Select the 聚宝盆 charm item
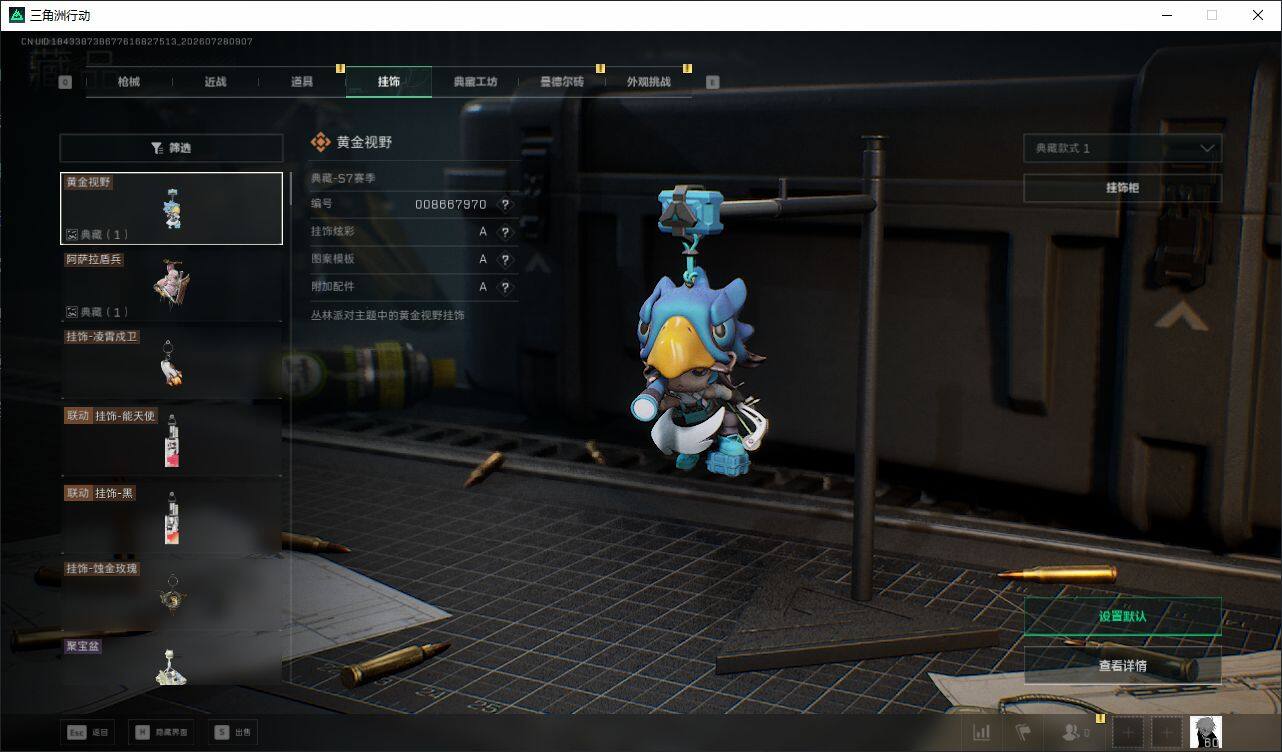 tap(172, 662)
